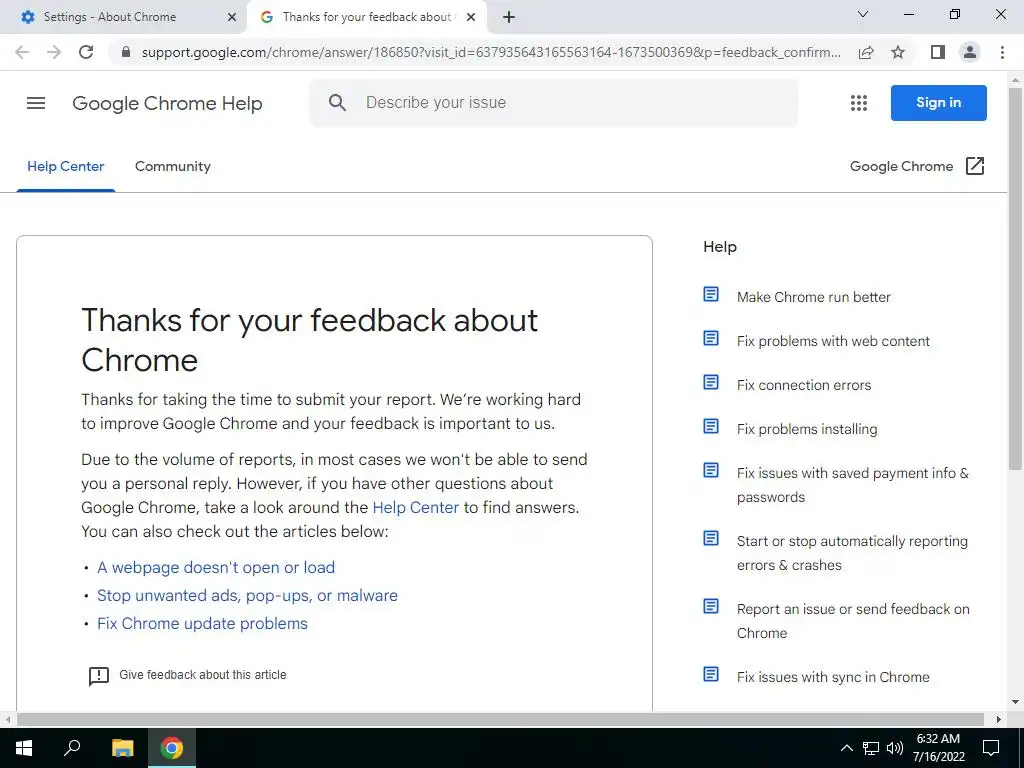Open A webpage doesn't open or load
This screenshot has width=1024, height=768.
[x=216, y=568]
